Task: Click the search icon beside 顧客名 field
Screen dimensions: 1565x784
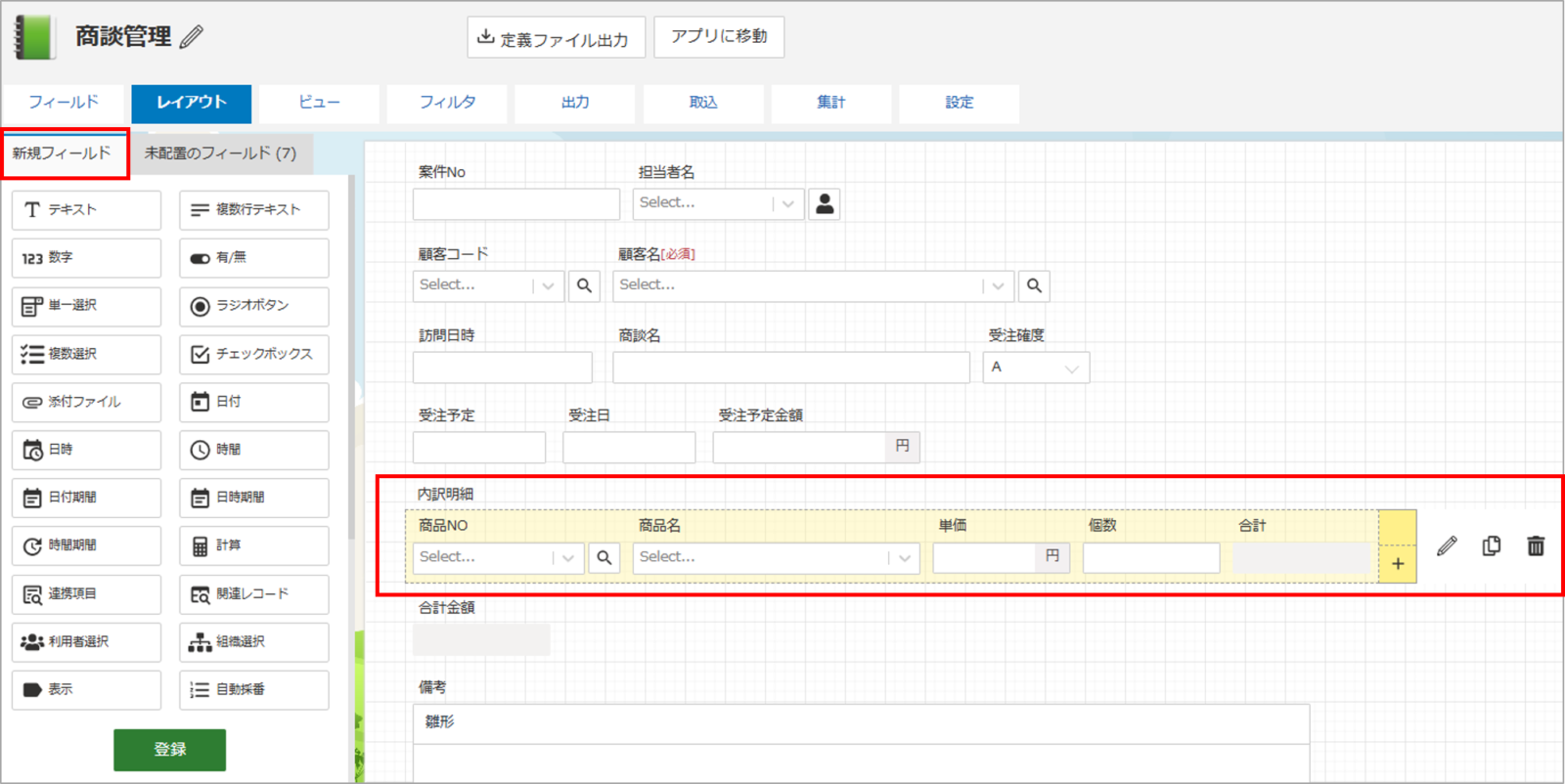Action: [x=1034, y=285]
